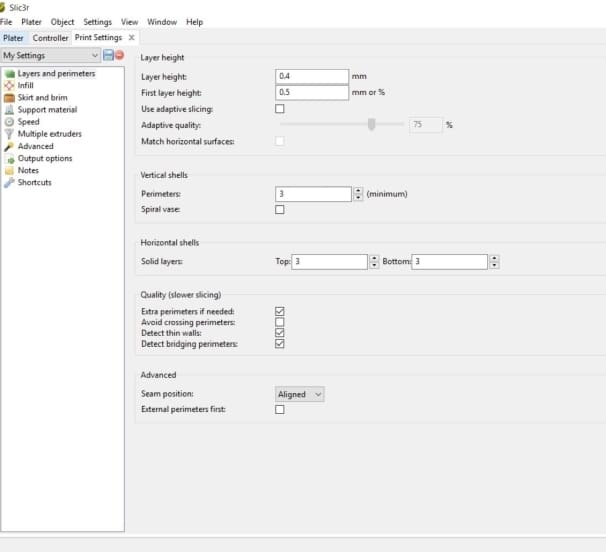The height and width of the screenshot is (552, 606).
Task: Select Infill settings page
Action: point(26,85)
